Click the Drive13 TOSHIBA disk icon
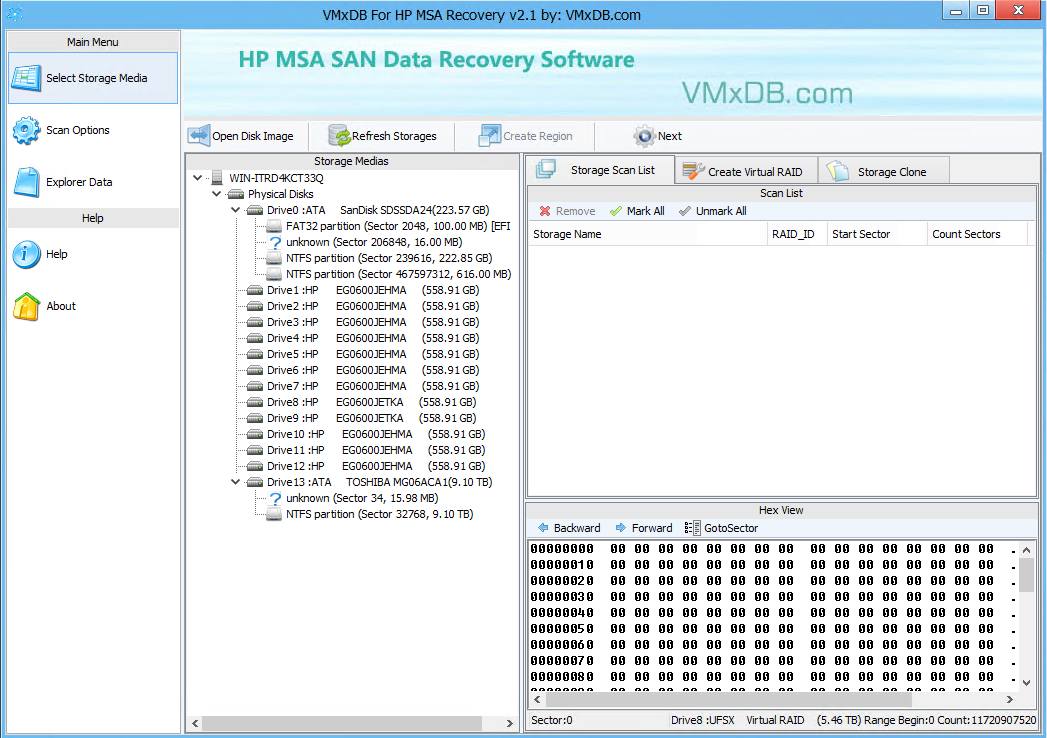Viewport: 1047px width, 738px height. [254, 482]
